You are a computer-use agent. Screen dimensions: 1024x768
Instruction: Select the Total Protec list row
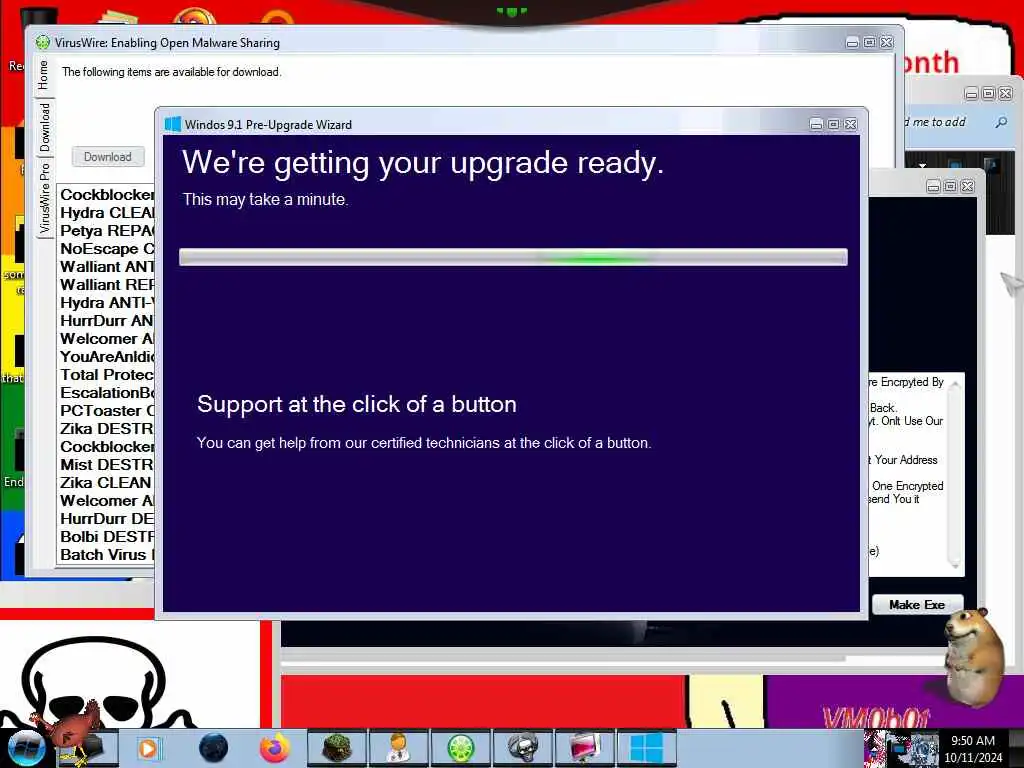point(107,374)
